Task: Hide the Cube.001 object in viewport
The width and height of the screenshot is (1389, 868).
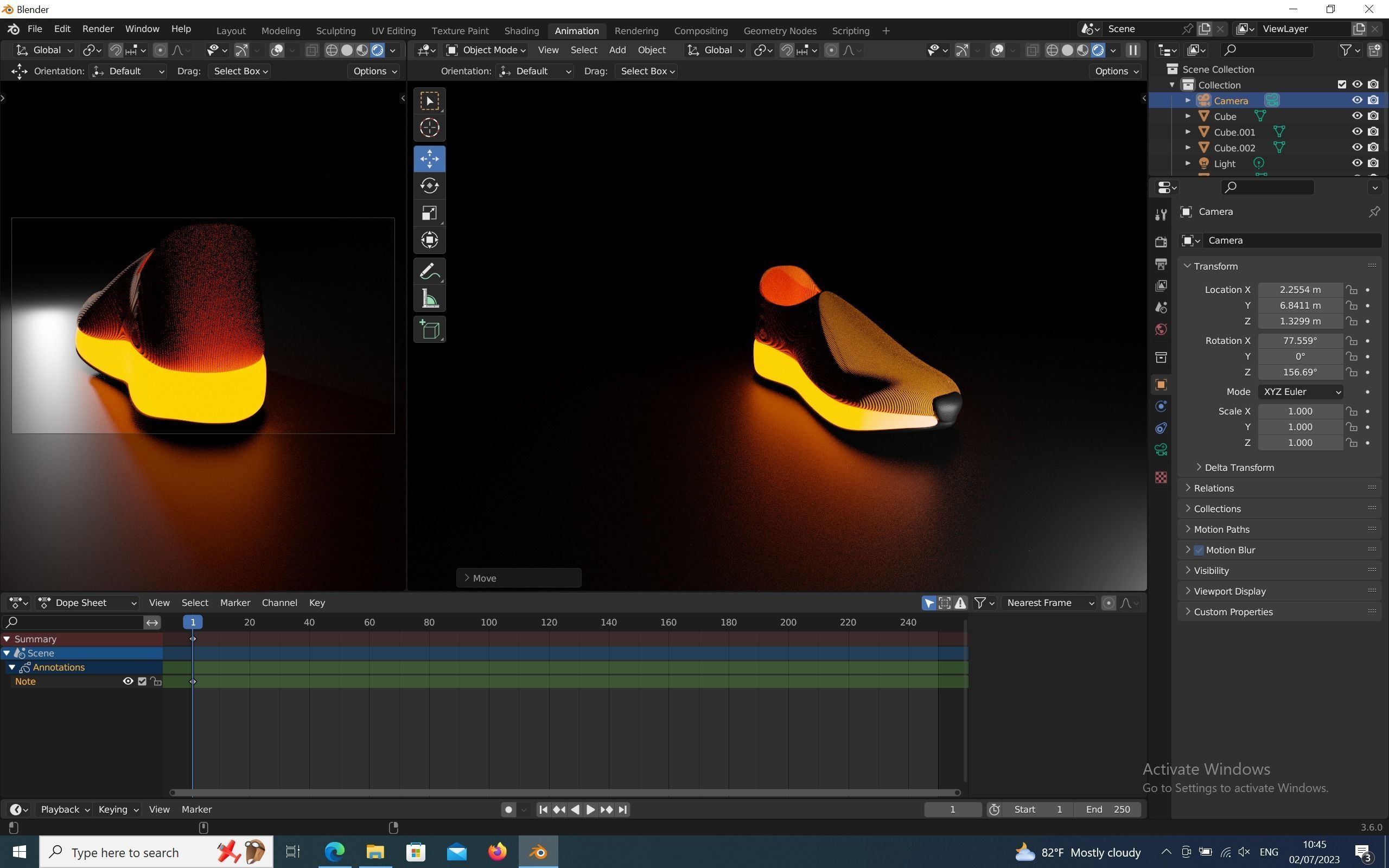Action: pyautogui.click(x=1357, y=132)
